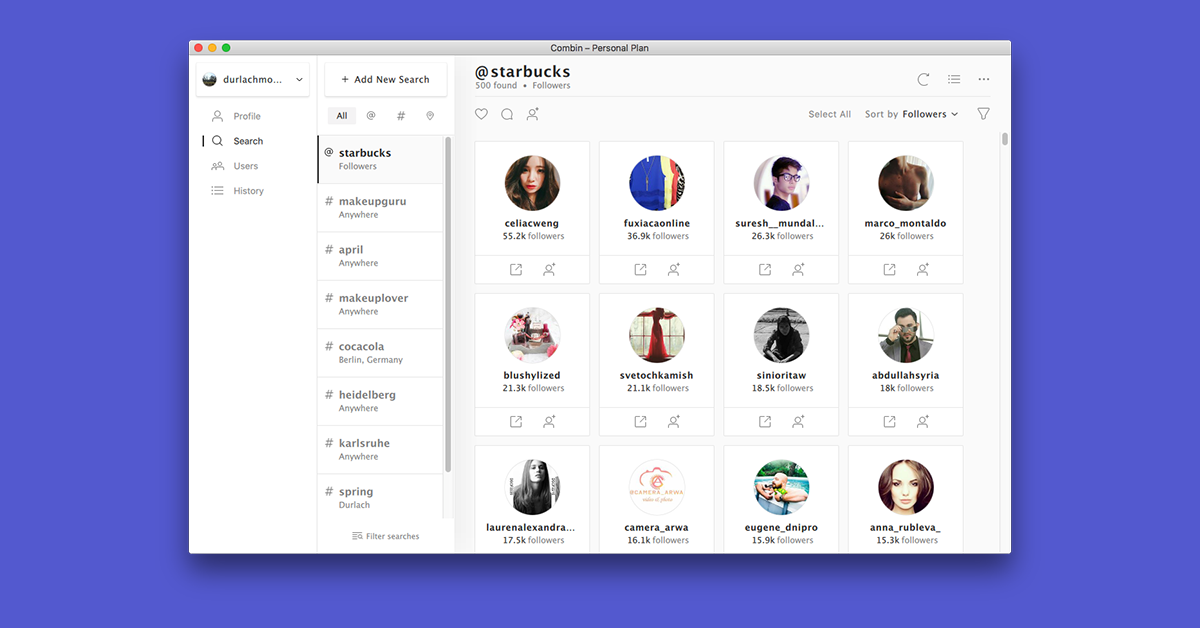Image resolution: width=1200 pixels, height=628 pixels.
Task: Open suresh__mundal's external link icon
Action: 765,269
